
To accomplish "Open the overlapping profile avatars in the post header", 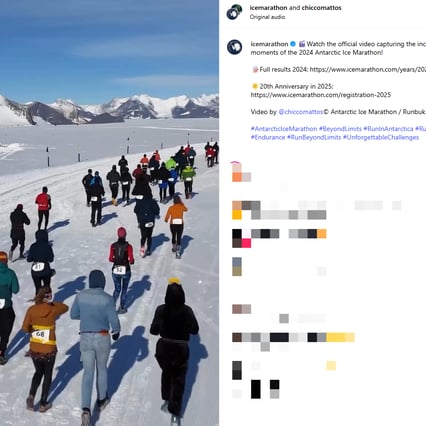I will (234, 12).
